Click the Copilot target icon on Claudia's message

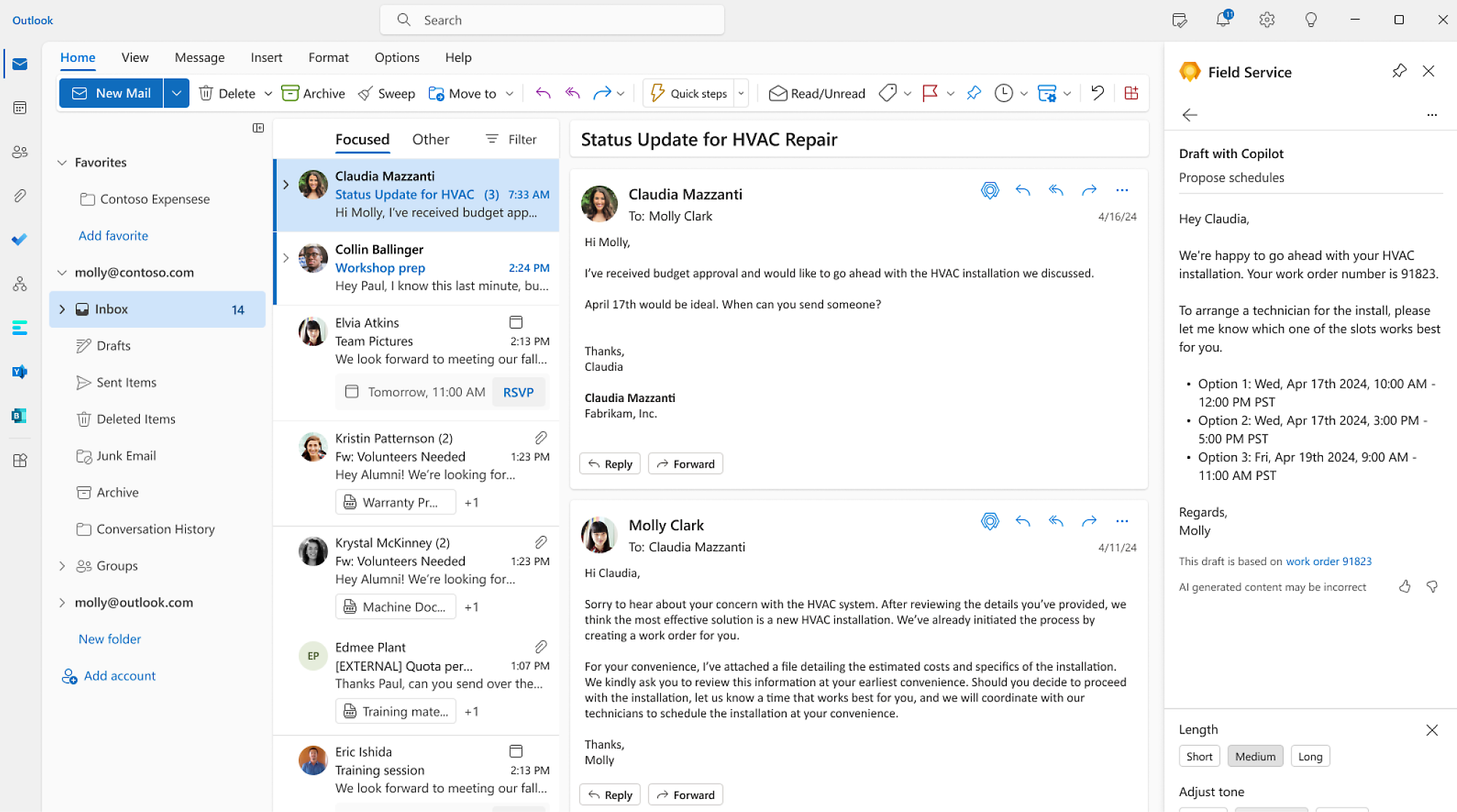(989, 190)
